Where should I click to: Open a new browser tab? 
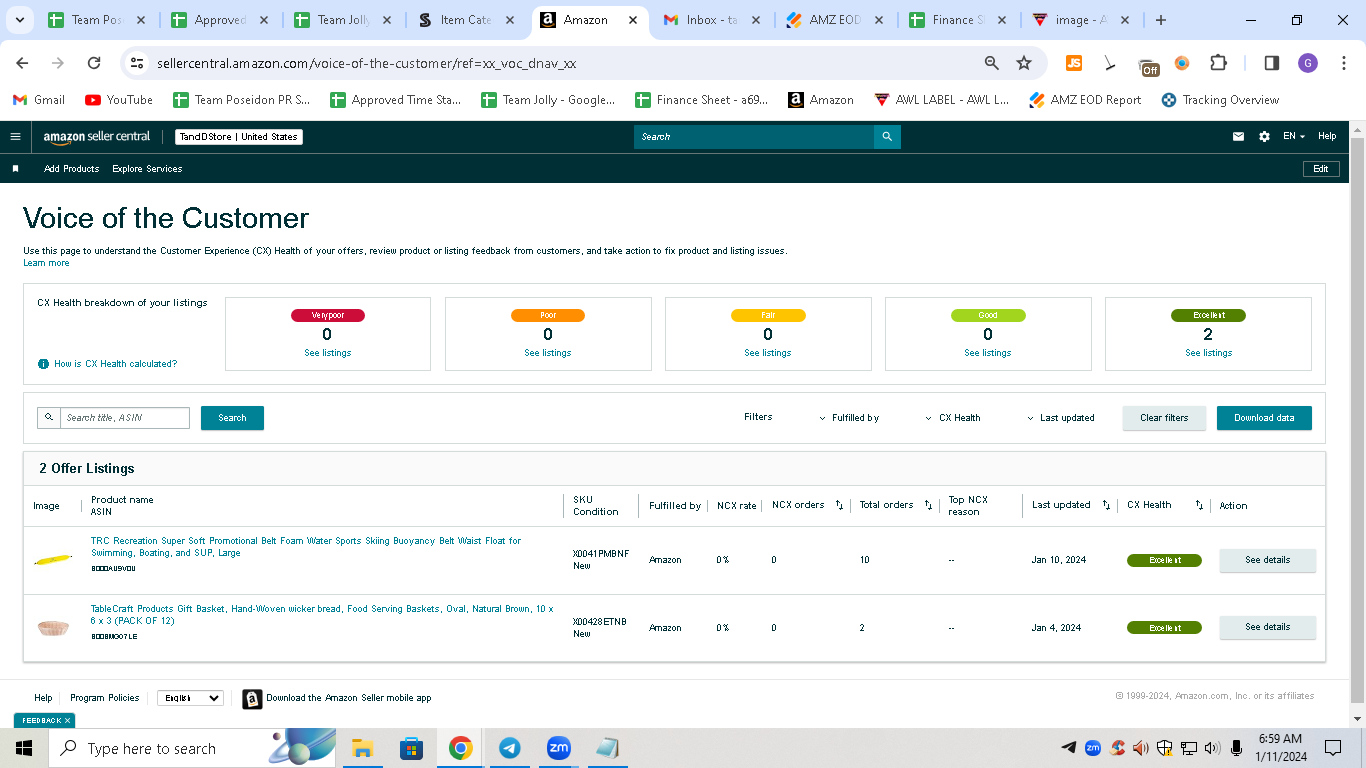click(1160, 20)
